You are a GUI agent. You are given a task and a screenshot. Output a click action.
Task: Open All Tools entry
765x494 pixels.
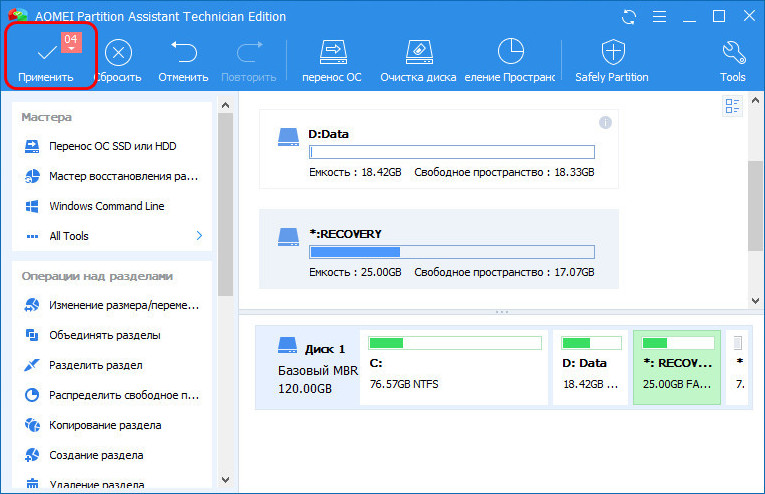[69, 236]
